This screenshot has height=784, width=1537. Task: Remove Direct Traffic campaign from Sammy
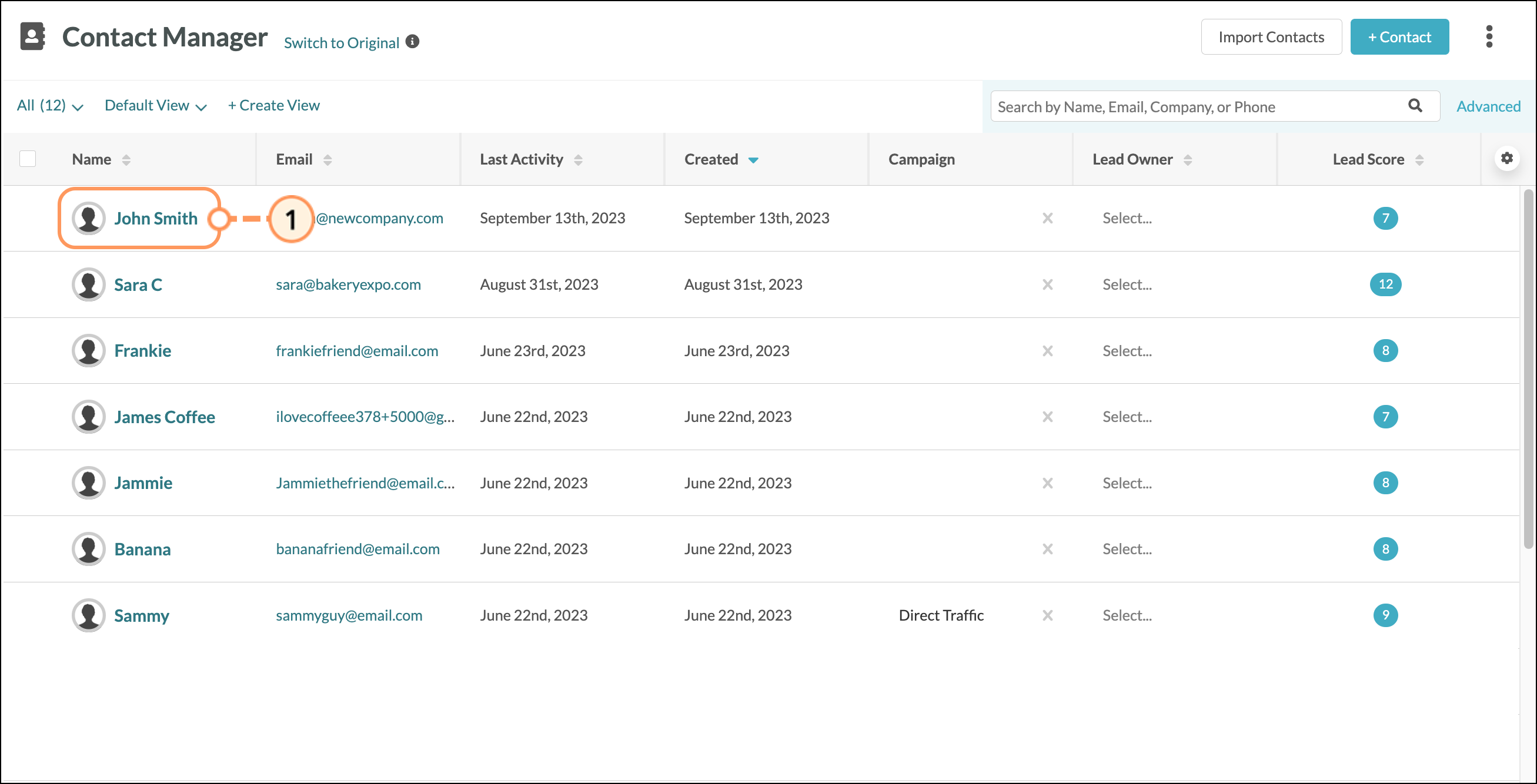click(x=1048, y=615)
